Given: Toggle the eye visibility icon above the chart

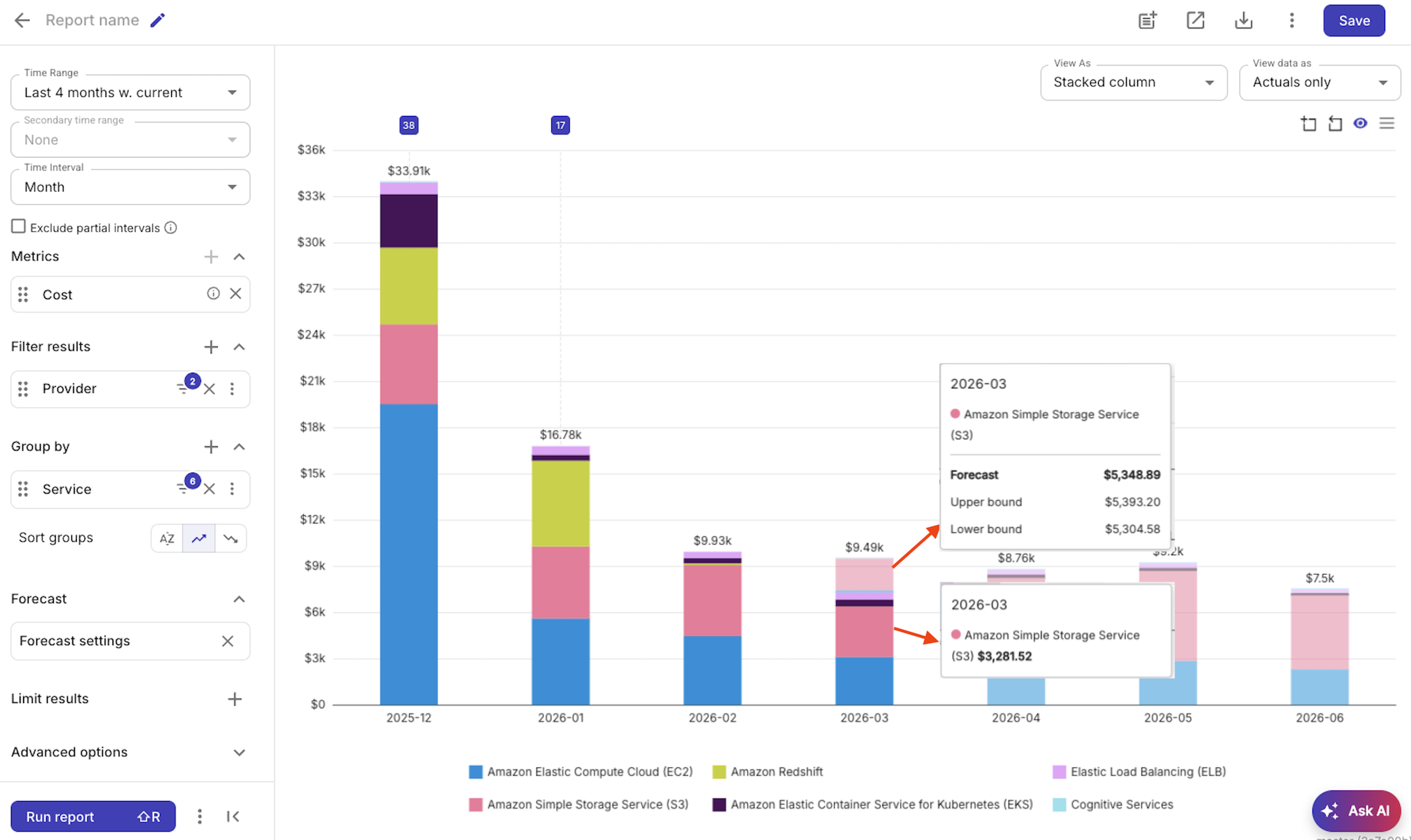Looking at the screenshot, I should click(1360, 123).
